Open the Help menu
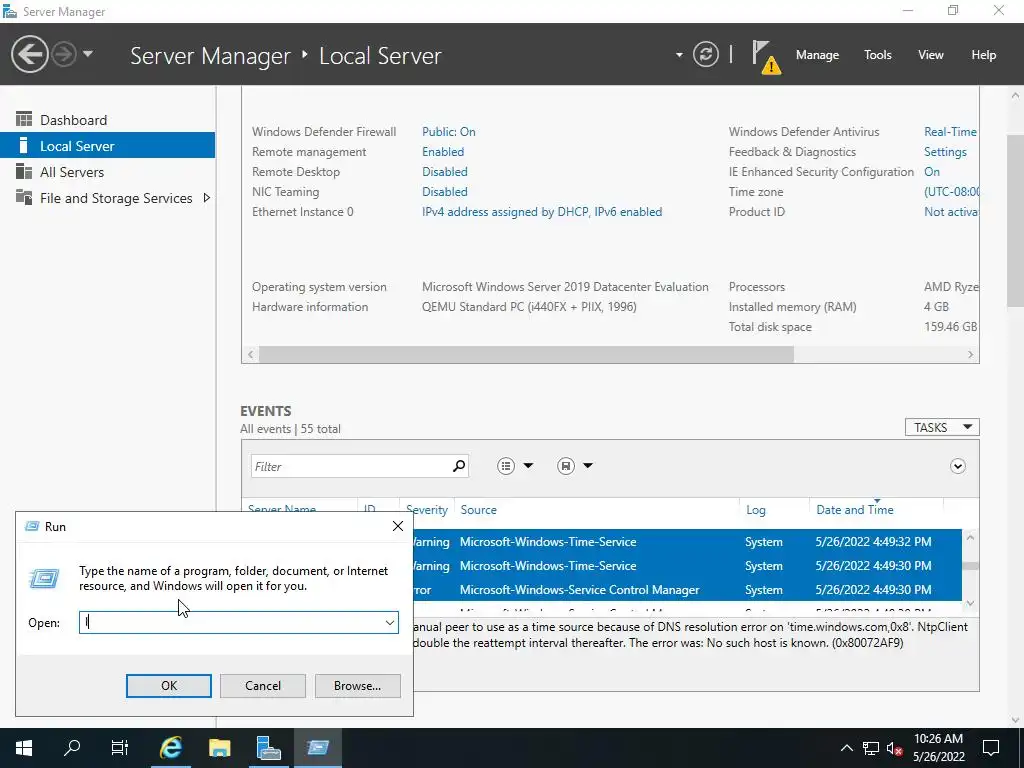Image resolution: width=1024 pixels, height=768 pixels. (984, 55)
